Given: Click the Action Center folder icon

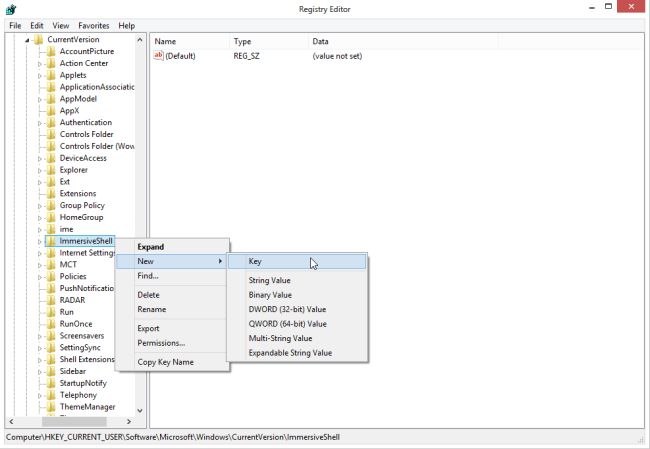Looking at the screenshot, I should pyautogui.click(x=51, y=63).
